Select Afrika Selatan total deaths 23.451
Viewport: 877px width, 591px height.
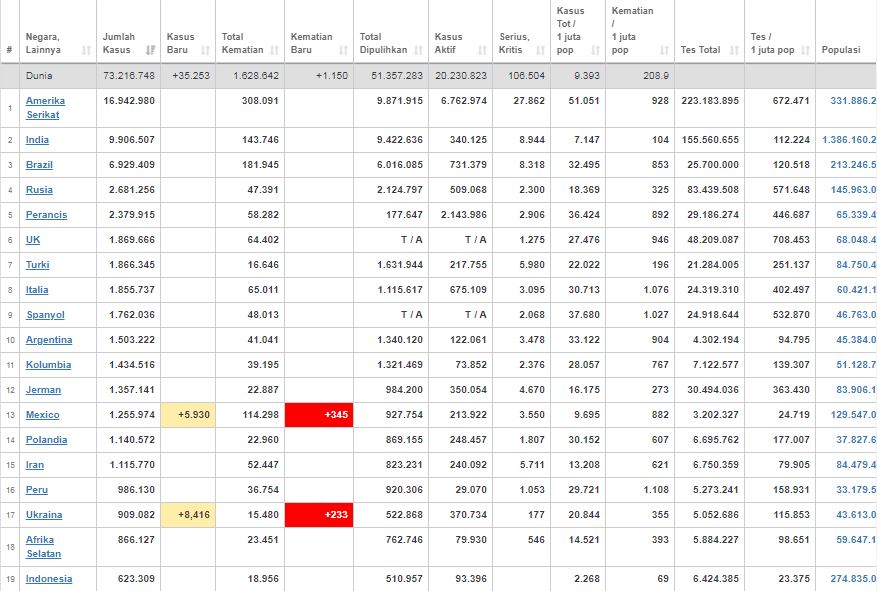tap(263, 540)
